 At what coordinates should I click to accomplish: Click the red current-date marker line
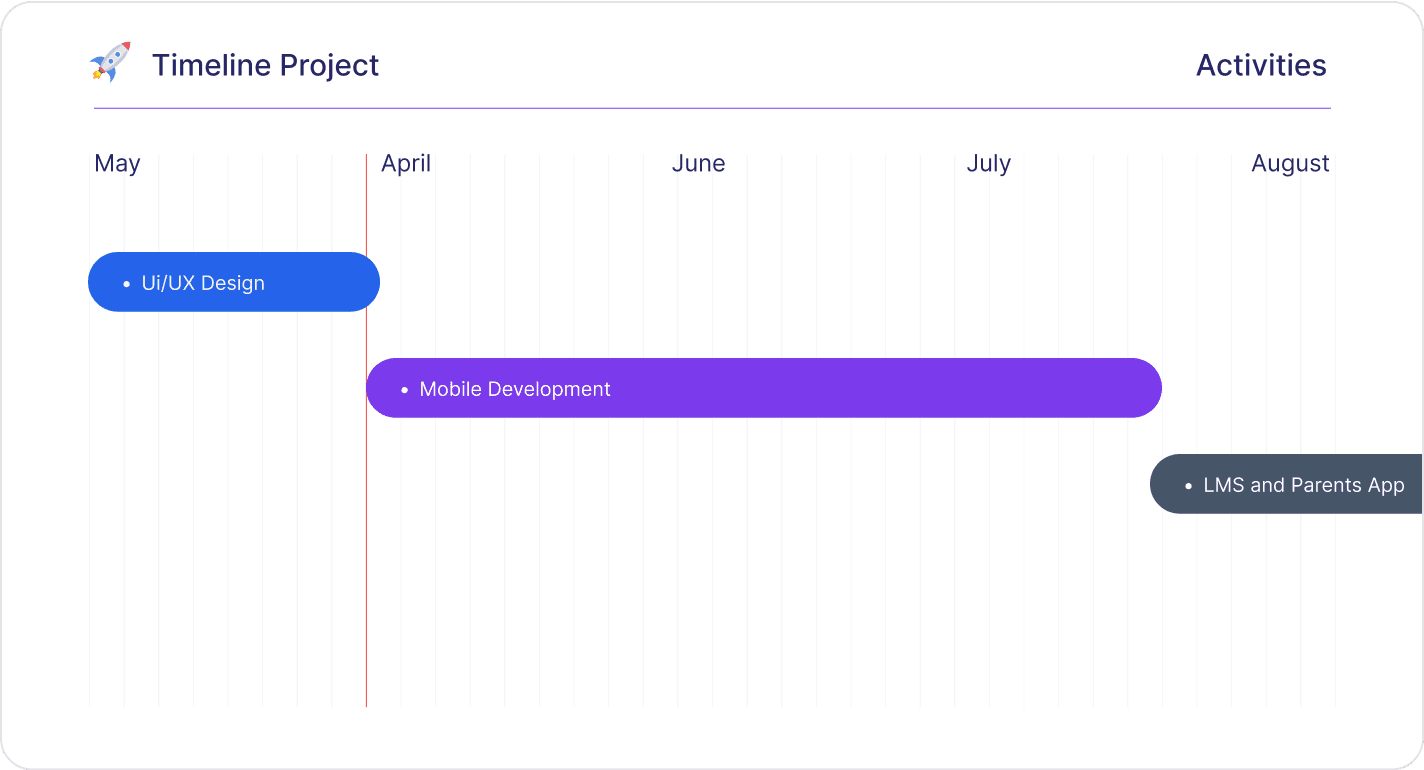coord(366,430)
